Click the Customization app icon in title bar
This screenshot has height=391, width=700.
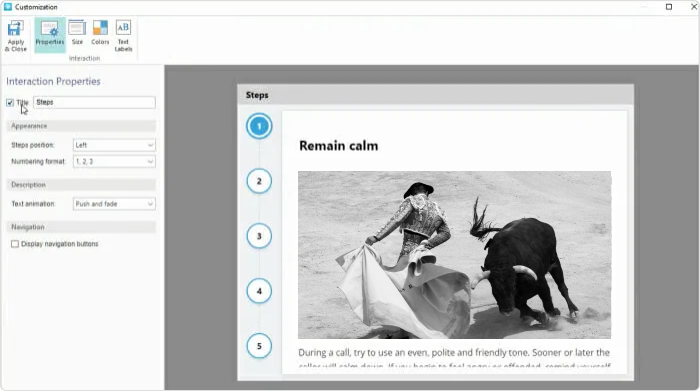pos(8,7)
